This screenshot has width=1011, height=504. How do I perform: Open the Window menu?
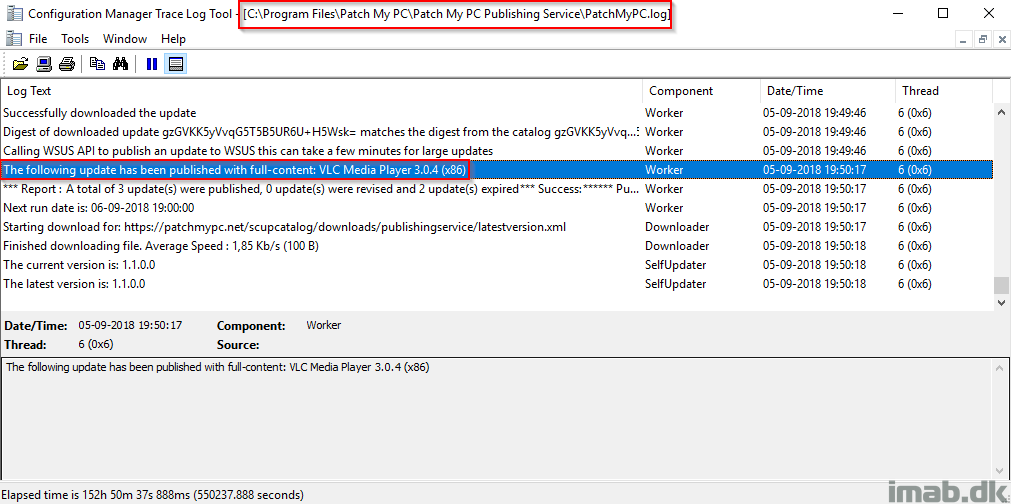coord(125,39)
